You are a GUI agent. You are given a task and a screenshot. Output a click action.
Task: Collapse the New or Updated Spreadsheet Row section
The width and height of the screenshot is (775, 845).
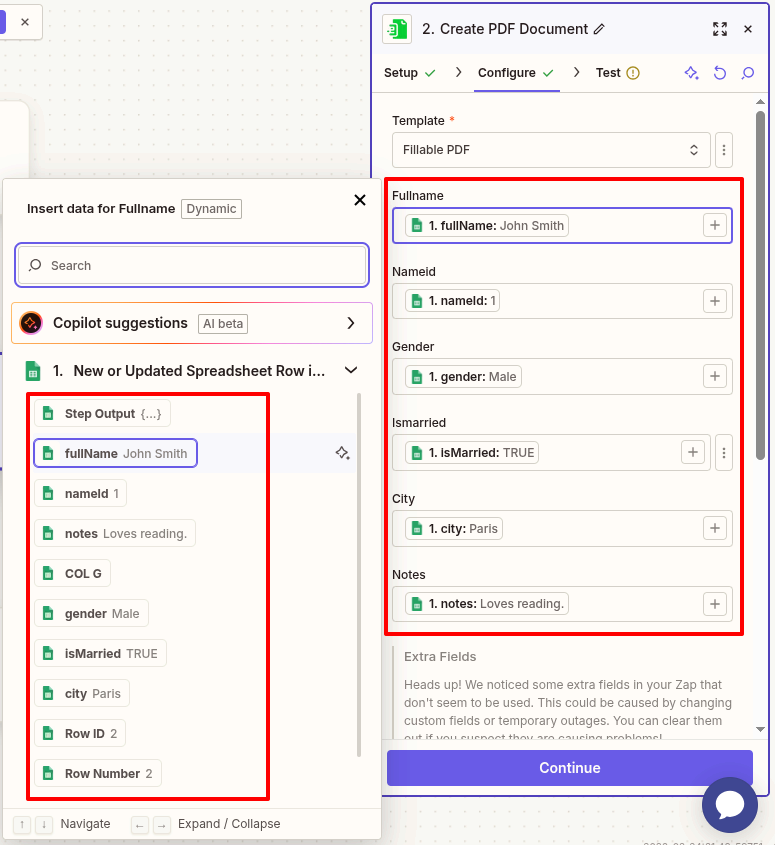point(351,370)
